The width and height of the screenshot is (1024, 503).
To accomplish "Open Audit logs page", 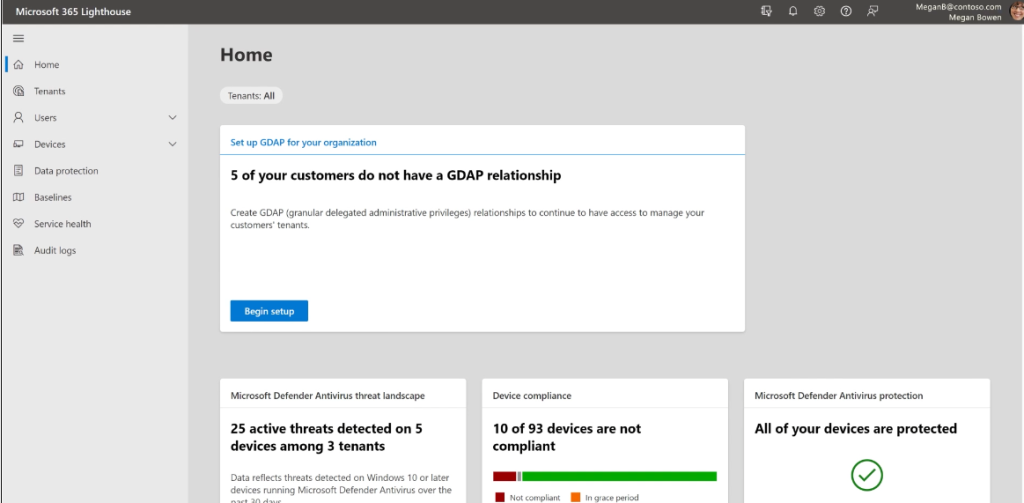I will tap(55, 250).
